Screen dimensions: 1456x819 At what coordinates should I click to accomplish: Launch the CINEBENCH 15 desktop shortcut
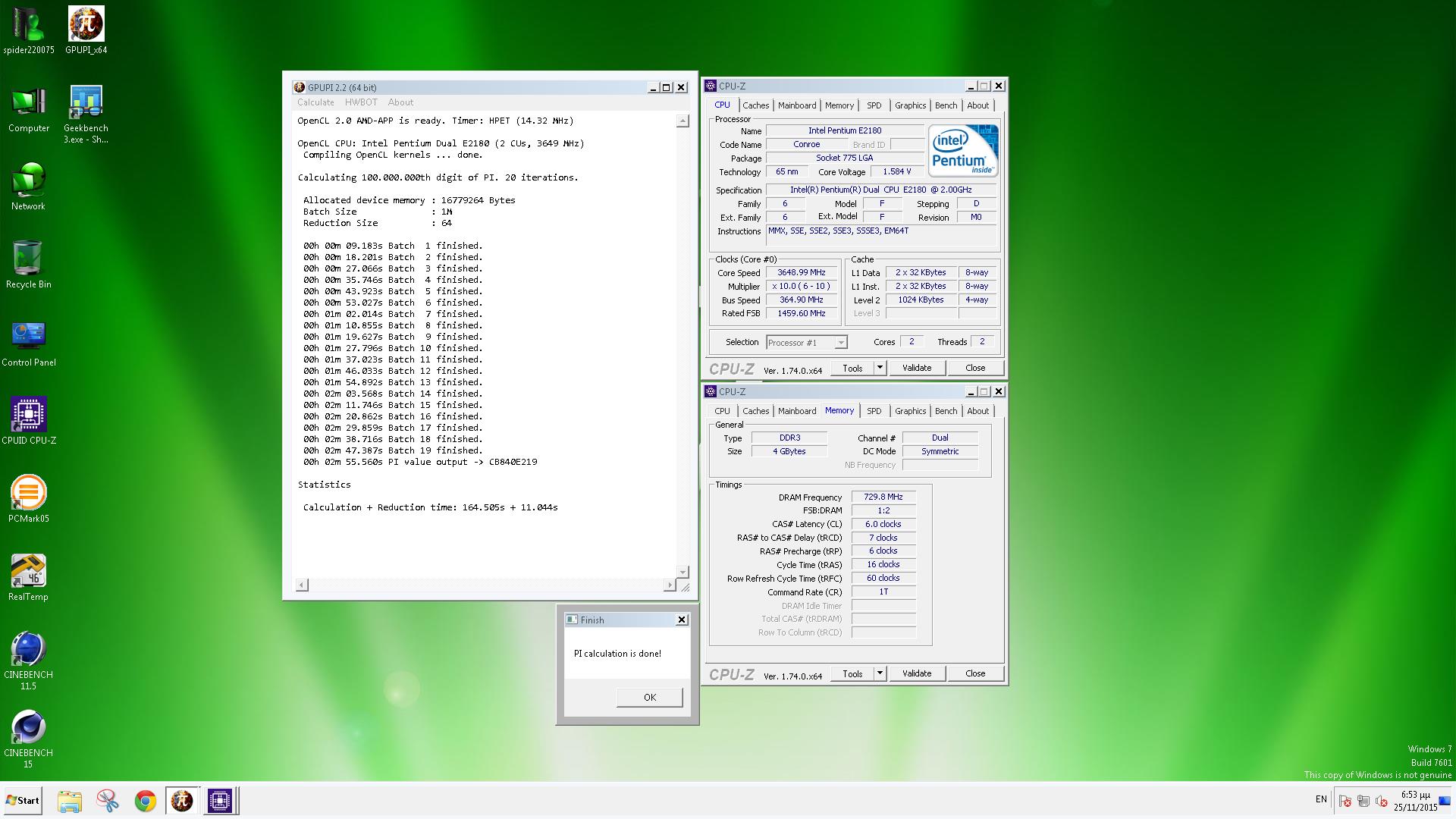click(x=29, y=739)
